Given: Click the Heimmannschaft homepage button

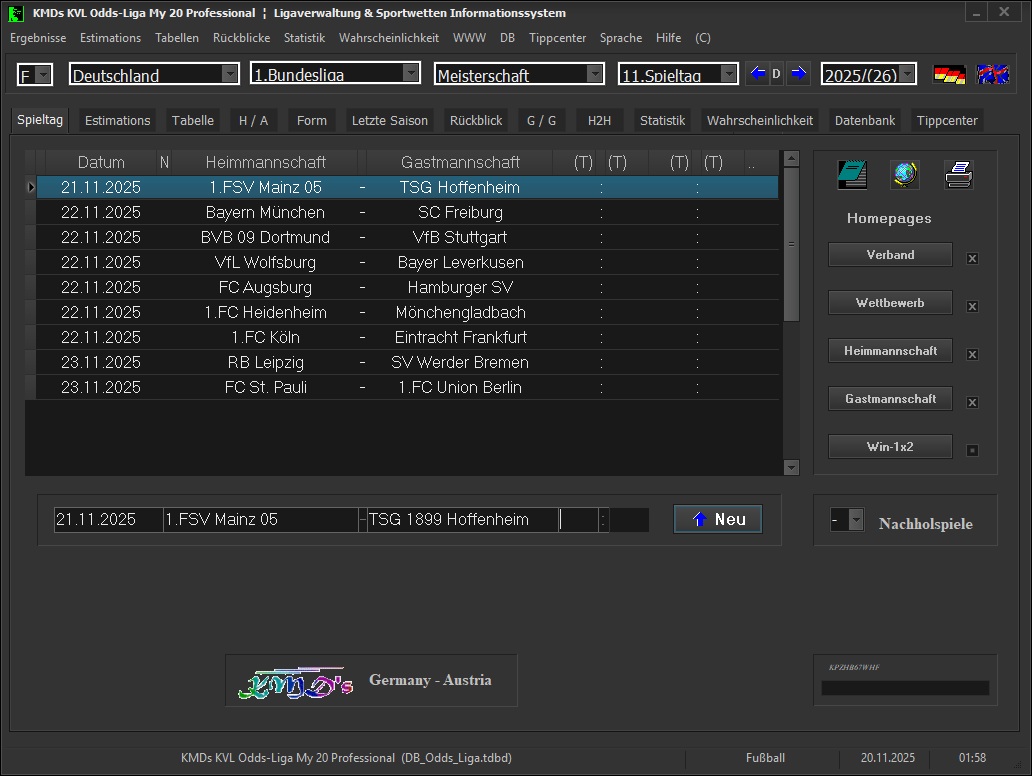Looking at the screenshot, I should point(890,351).
